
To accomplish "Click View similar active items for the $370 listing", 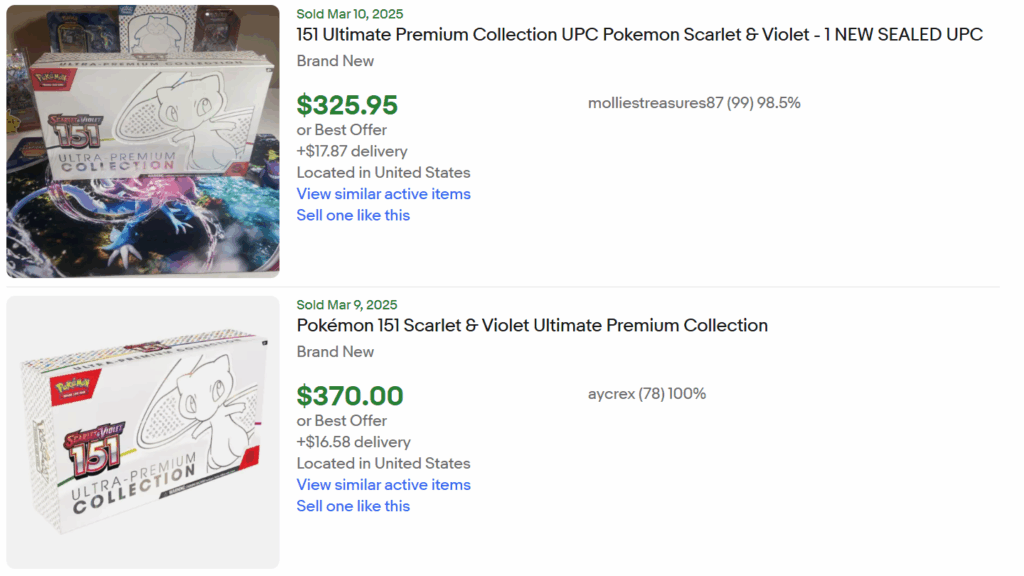I will [x=383, y=484].
